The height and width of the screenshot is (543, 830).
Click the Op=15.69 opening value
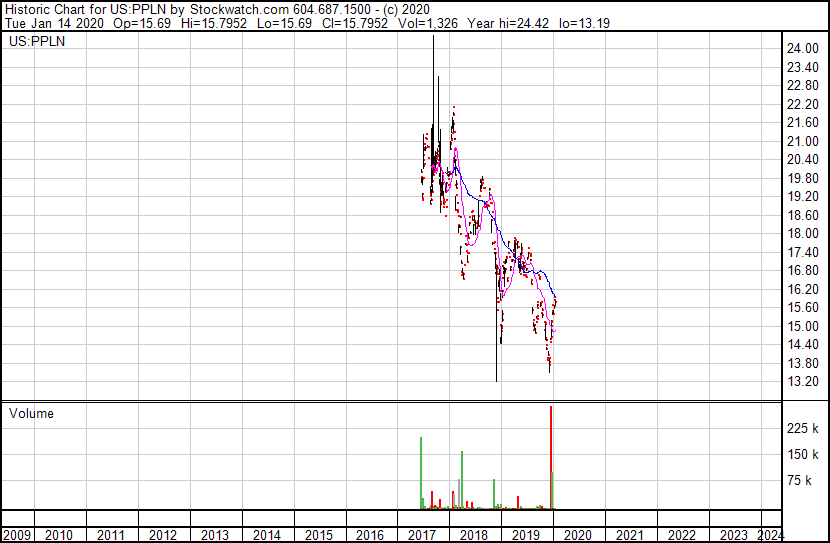[142, 23]
